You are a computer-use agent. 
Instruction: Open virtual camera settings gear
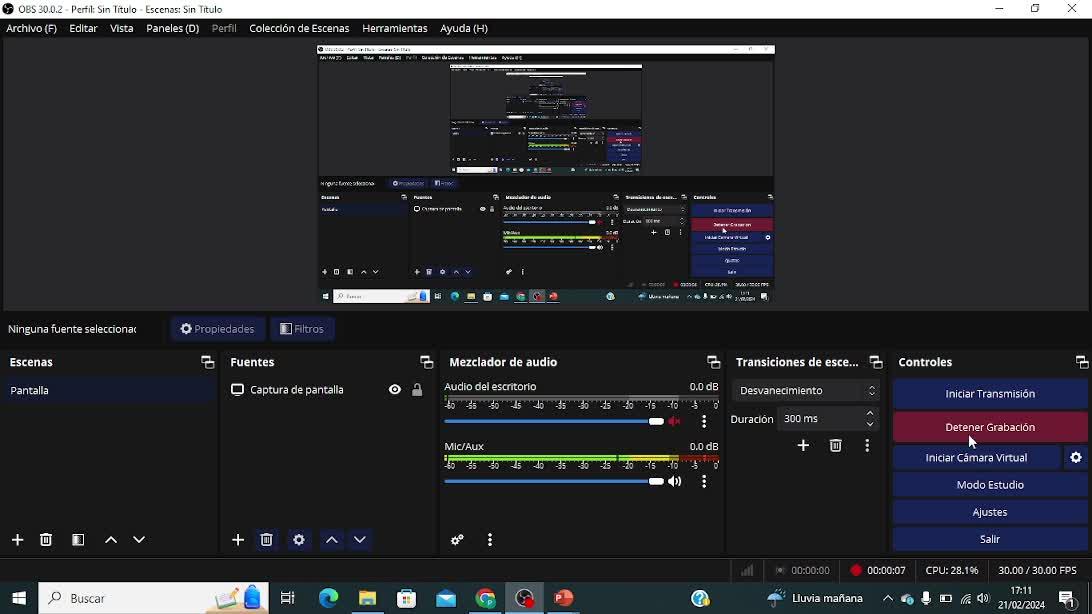1076,457
